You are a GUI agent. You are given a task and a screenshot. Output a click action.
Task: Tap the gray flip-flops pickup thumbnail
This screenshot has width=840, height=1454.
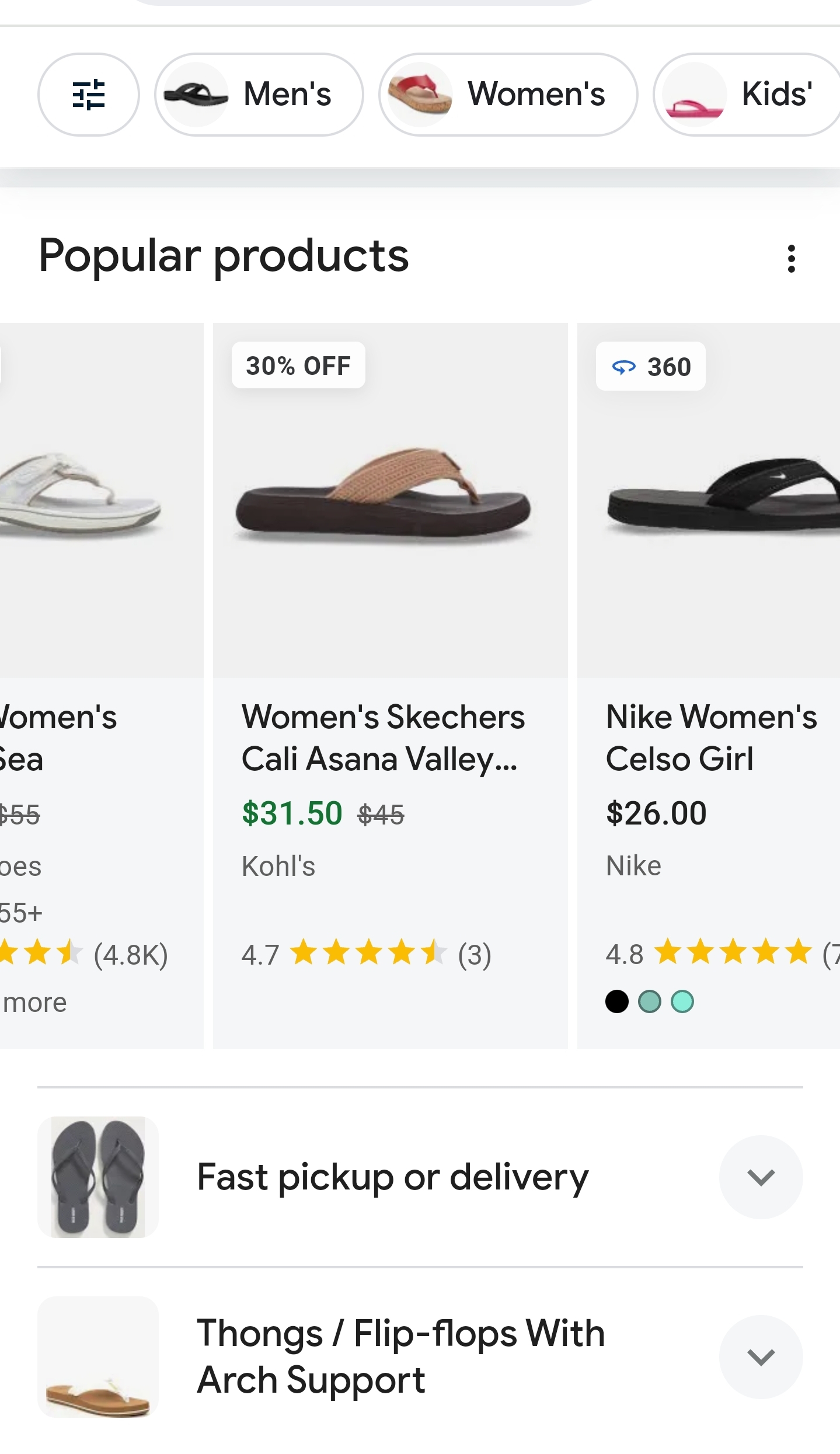(98, 1177)
